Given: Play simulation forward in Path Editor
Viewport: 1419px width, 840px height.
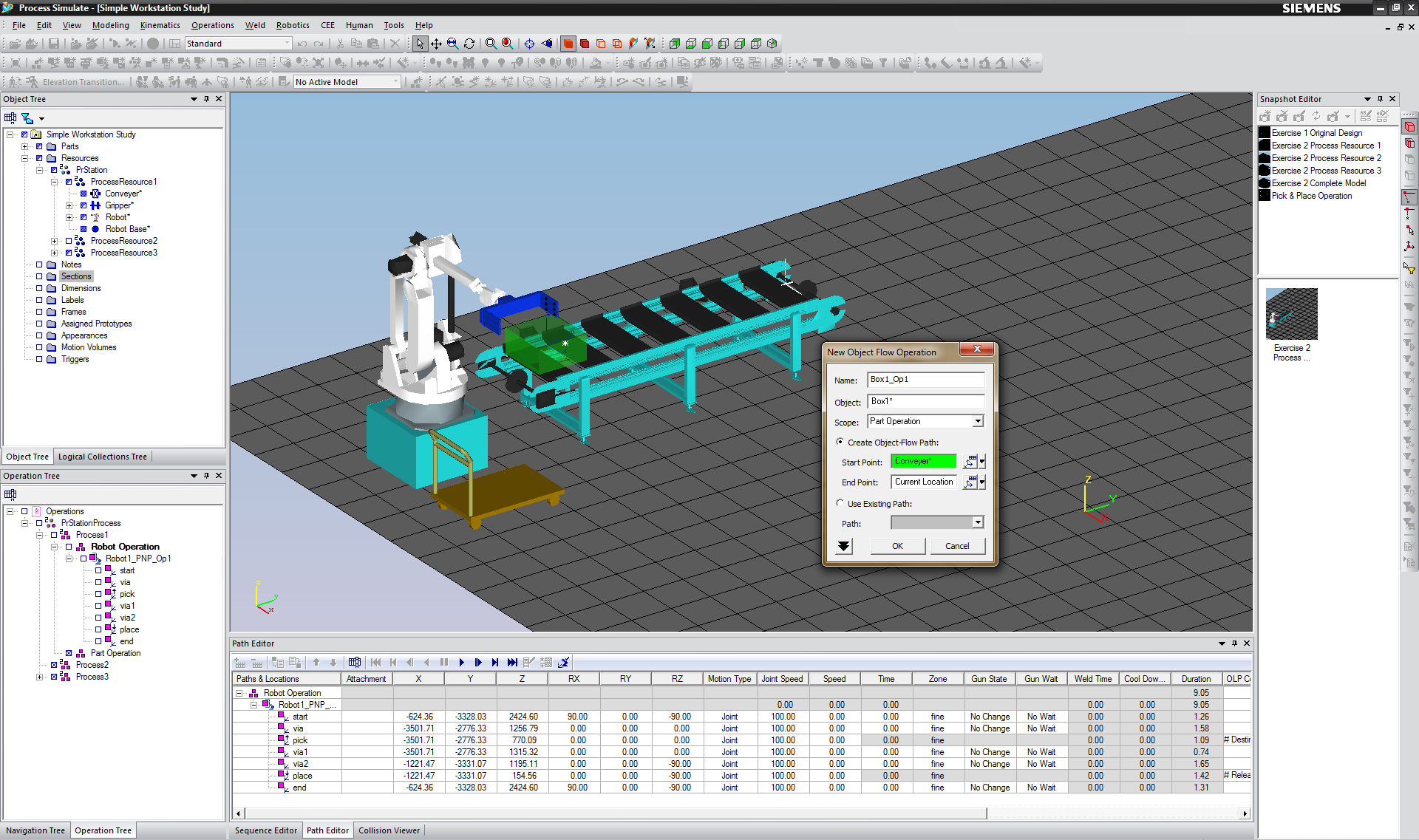Looking at the screenshot, I should pos(462,663).
